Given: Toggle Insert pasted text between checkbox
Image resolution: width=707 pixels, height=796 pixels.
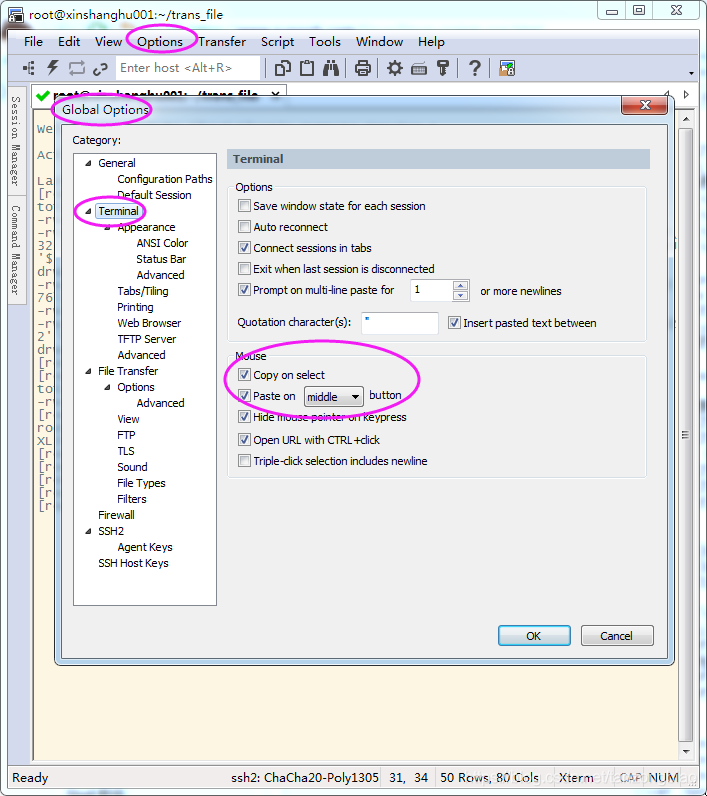Looking at the screenshot, I should [454, 322].
